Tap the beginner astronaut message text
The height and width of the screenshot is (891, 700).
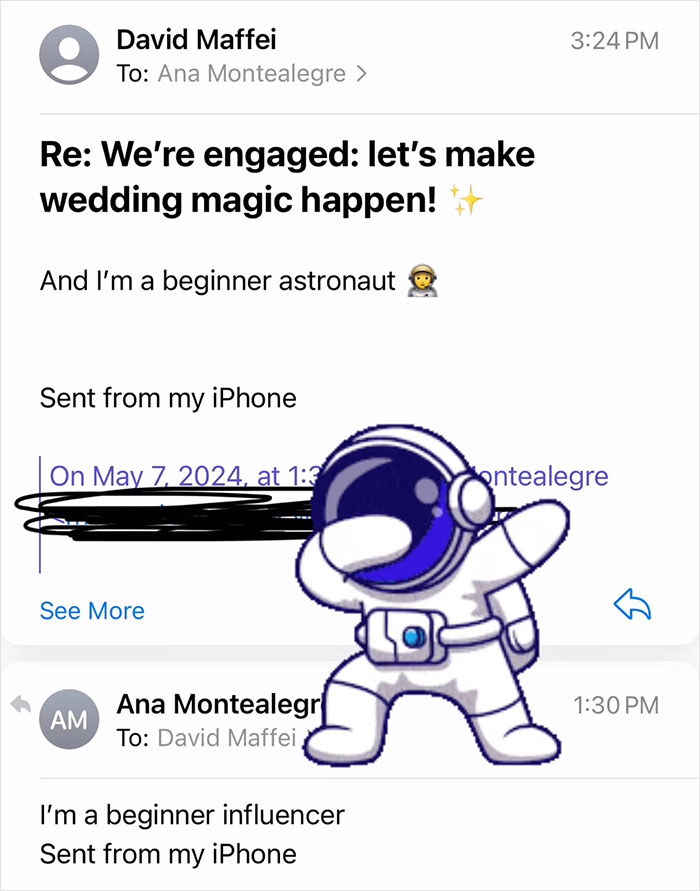pos(218,281)
